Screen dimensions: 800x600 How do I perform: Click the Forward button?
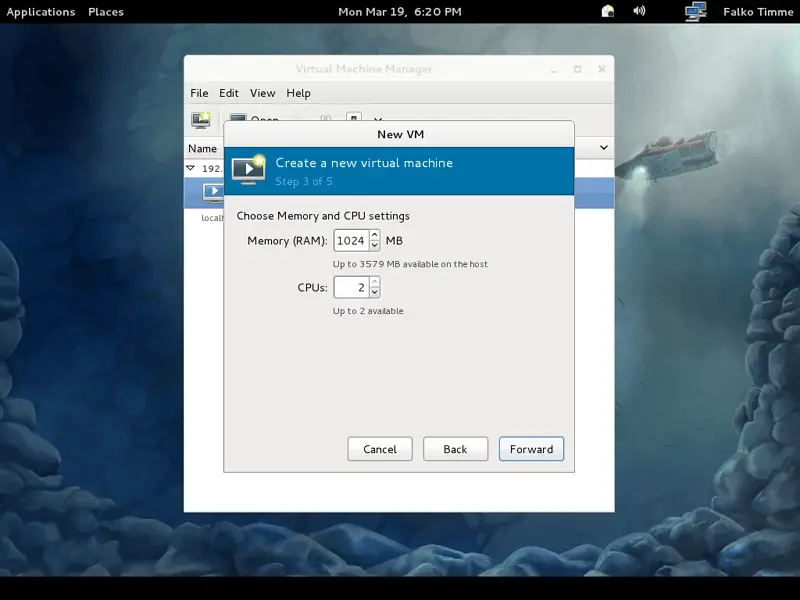click(x=531, y=449)
